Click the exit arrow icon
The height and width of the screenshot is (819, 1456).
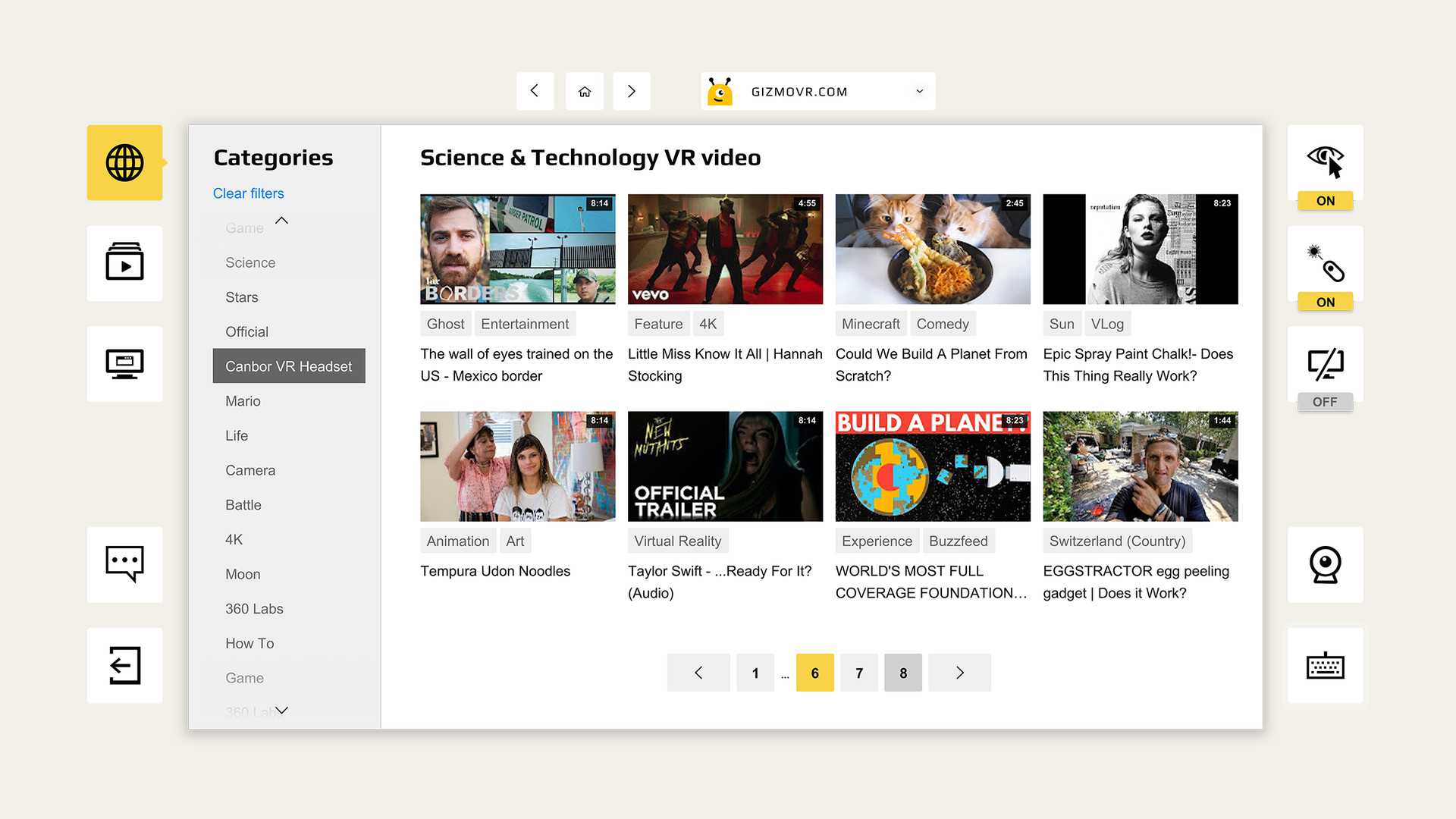124,665
